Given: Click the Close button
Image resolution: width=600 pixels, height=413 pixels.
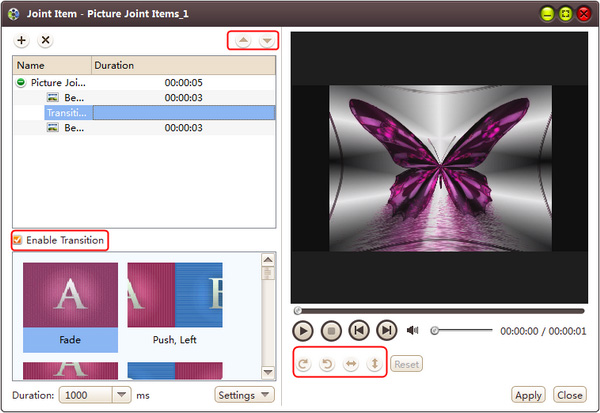Looking at the screenshot, I should click(570, 395).
